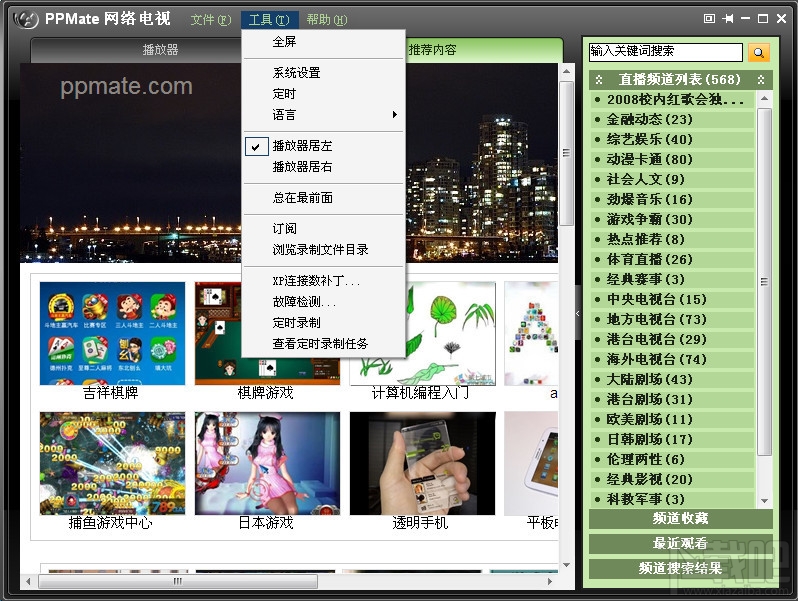Open 港台电视台 (29) category
The image size is (798, 601).
click(x=673, y=339)
